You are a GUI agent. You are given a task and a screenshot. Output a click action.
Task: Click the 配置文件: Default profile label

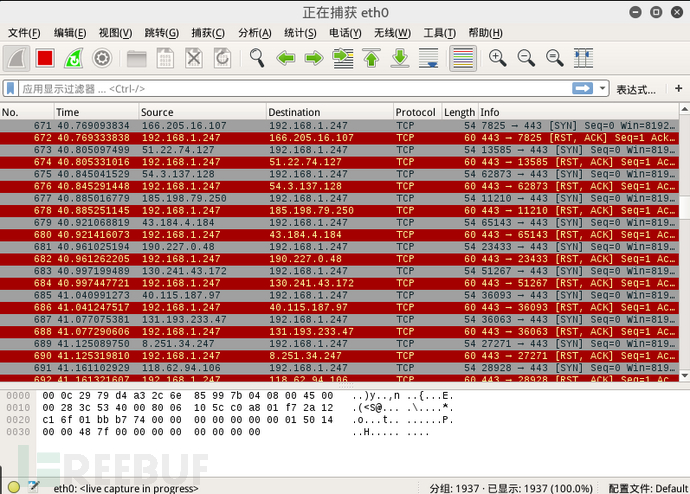[x=648, y=488]
